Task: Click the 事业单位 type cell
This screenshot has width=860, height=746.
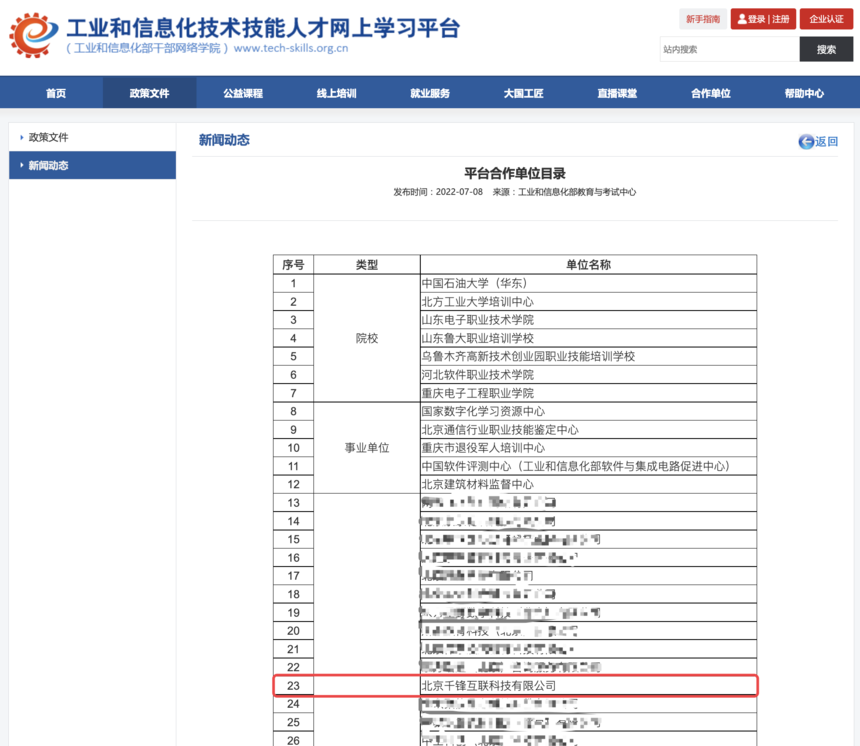Action: point(367,448)
